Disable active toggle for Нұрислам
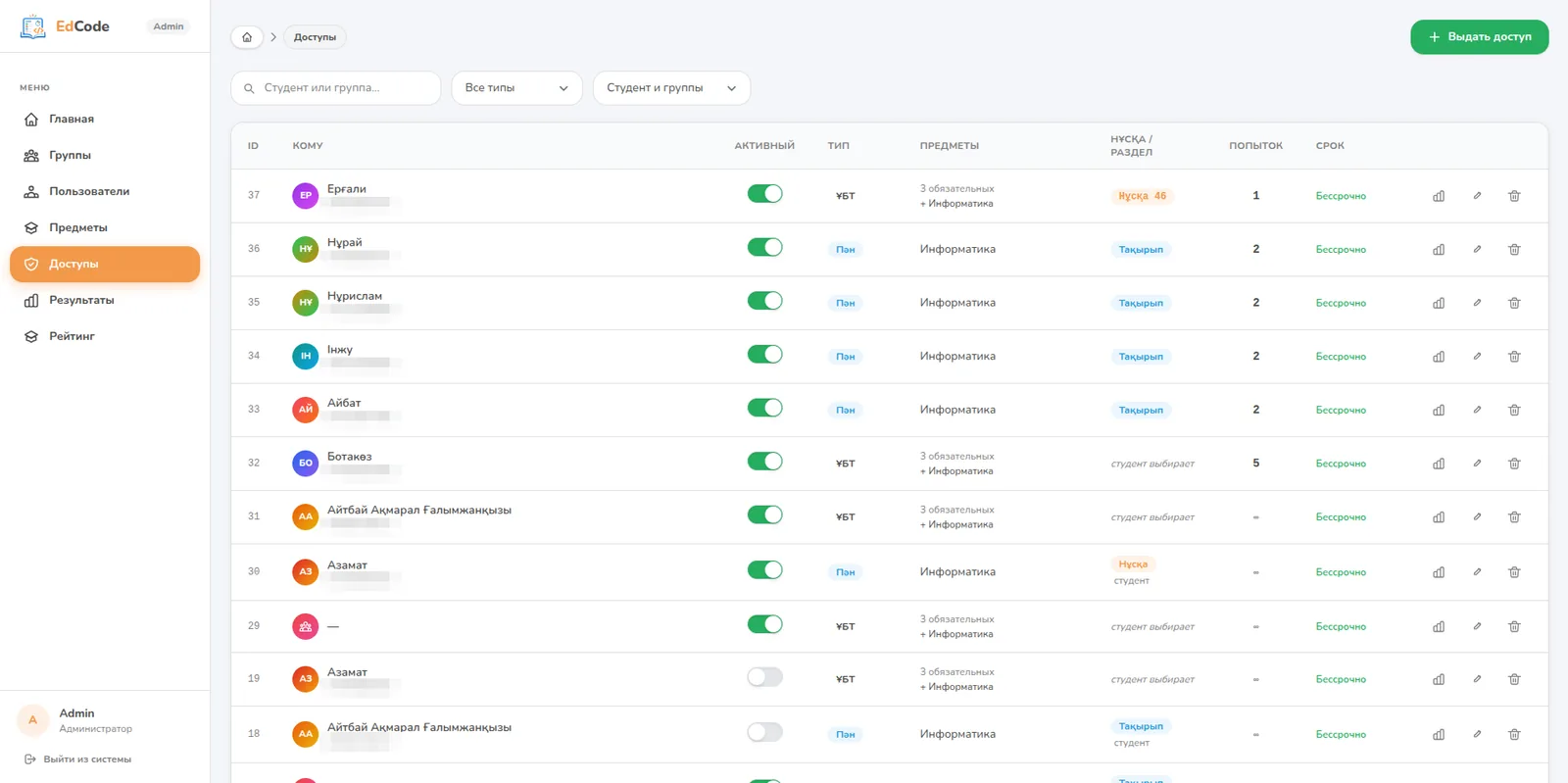Image resolution: width=1568 pixels, height=783 pixels. 764,301
